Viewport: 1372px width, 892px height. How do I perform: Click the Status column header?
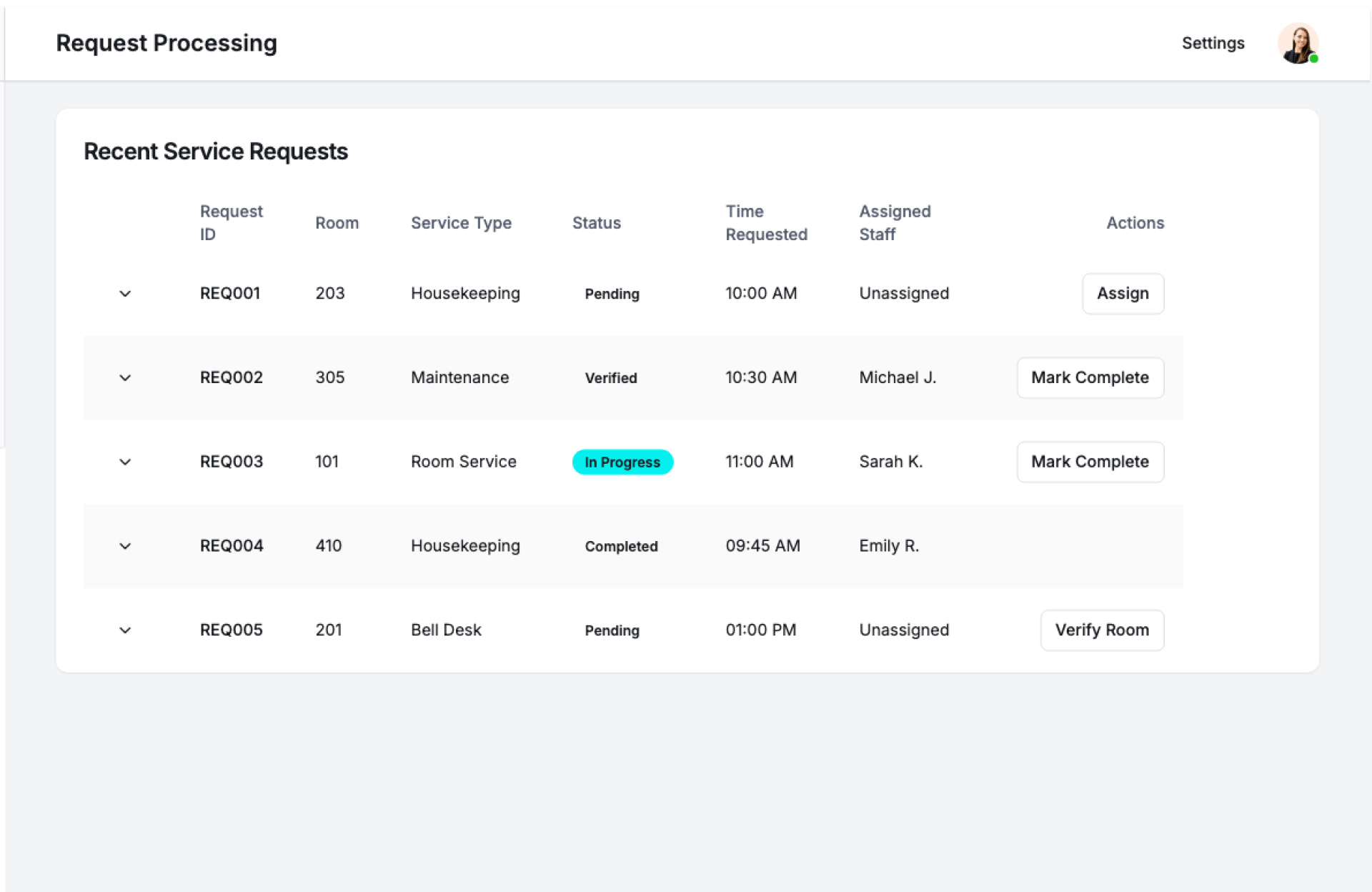[597, 223]
